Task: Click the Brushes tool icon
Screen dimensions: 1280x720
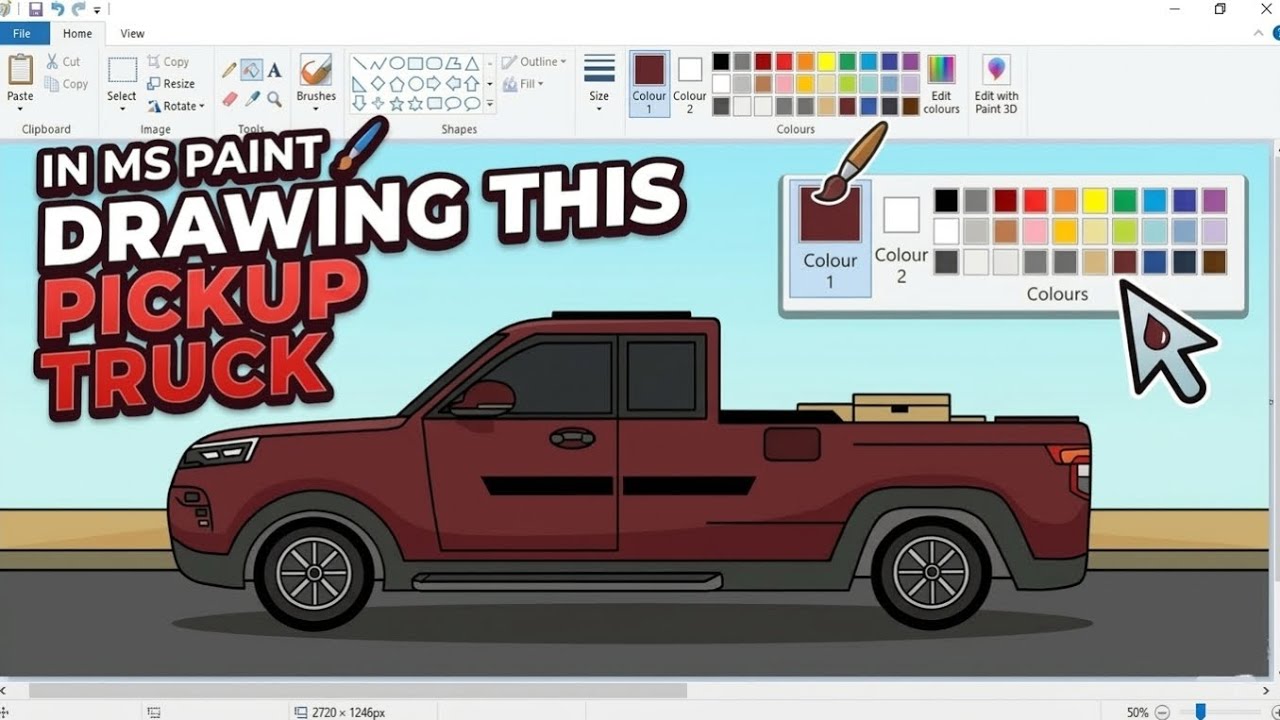Action: coord(316,71)
